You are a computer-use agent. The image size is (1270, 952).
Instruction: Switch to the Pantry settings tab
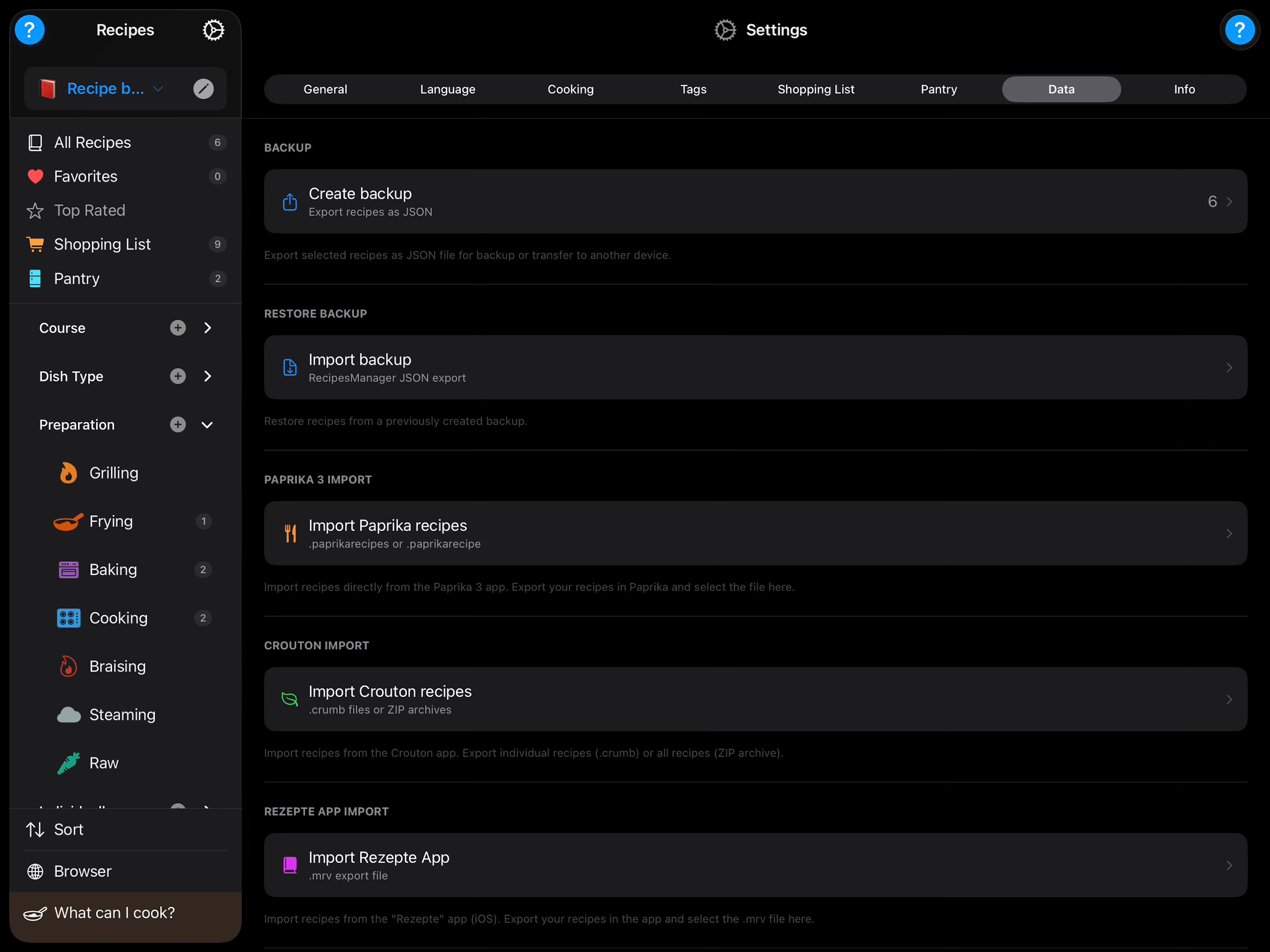pyautogui.click(x=939, y=89)
